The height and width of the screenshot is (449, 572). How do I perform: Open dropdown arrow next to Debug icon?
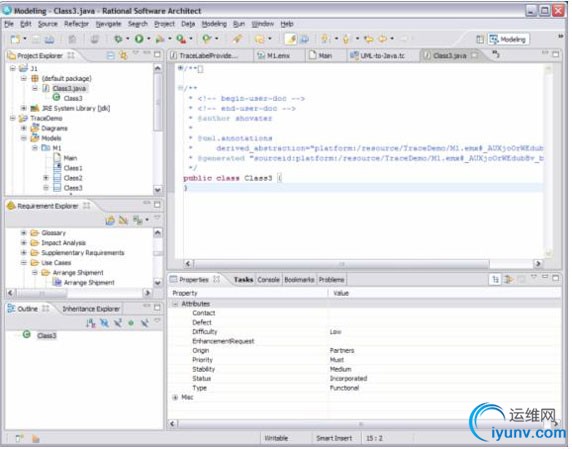pyautogui.click(x=128, y=39)
